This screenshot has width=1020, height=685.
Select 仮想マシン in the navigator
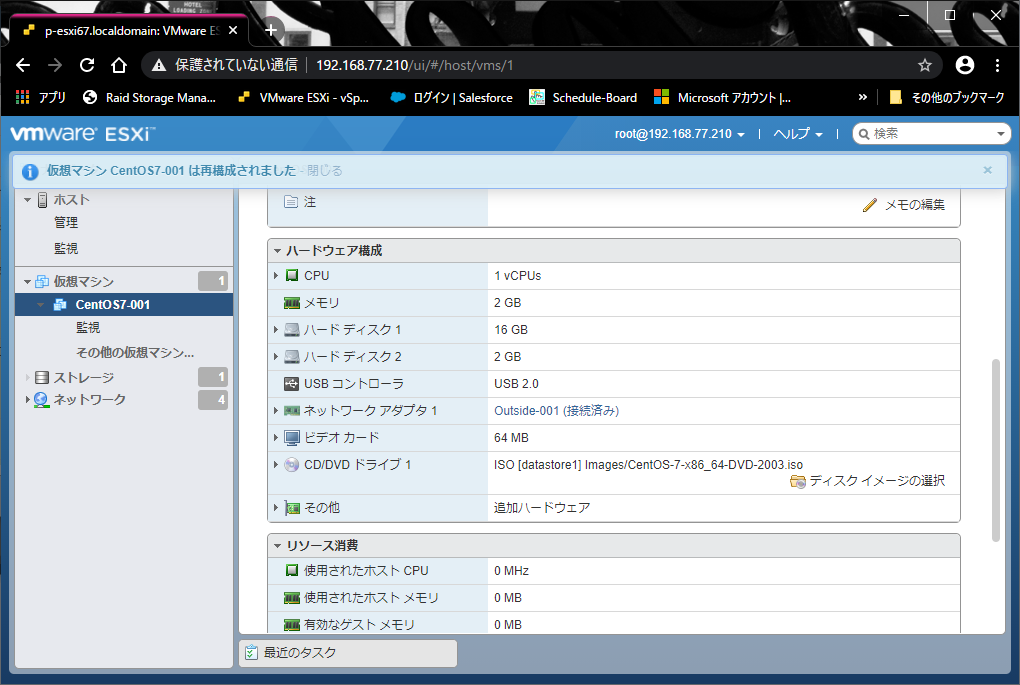(83, 282)
